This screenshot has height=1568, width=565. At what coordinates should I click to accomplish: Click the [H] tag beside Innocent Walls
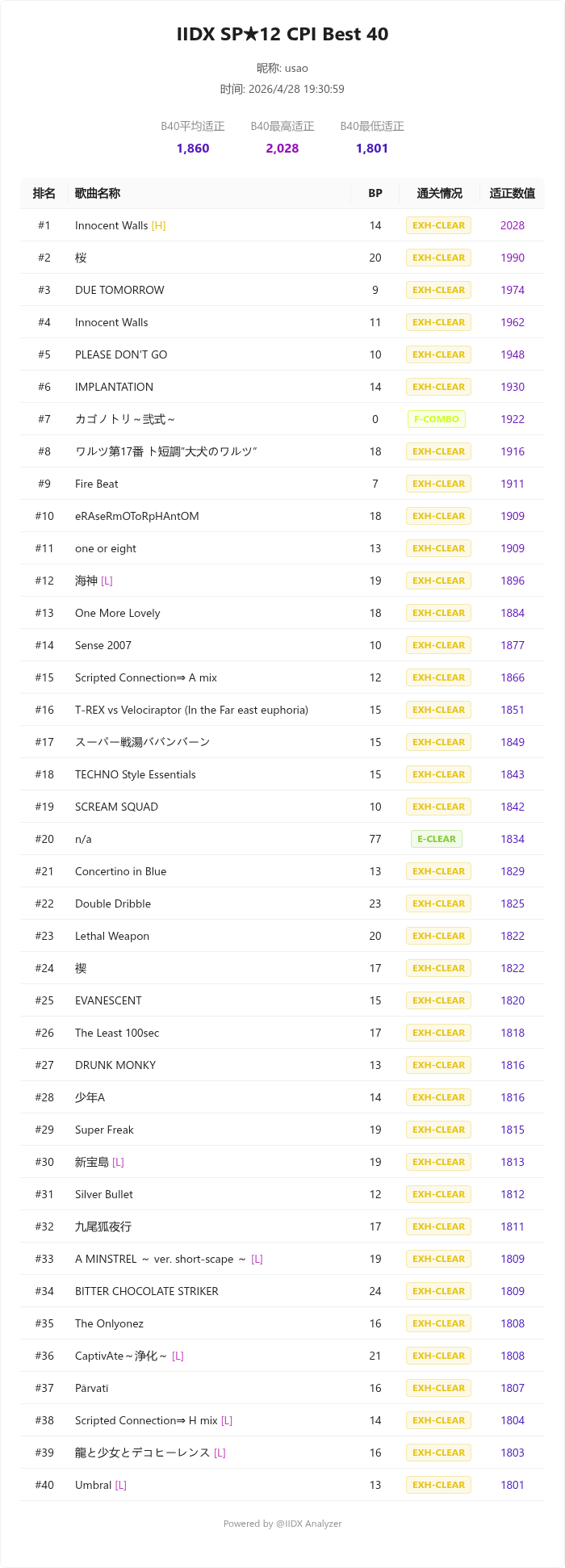click(x=158, y=225)
